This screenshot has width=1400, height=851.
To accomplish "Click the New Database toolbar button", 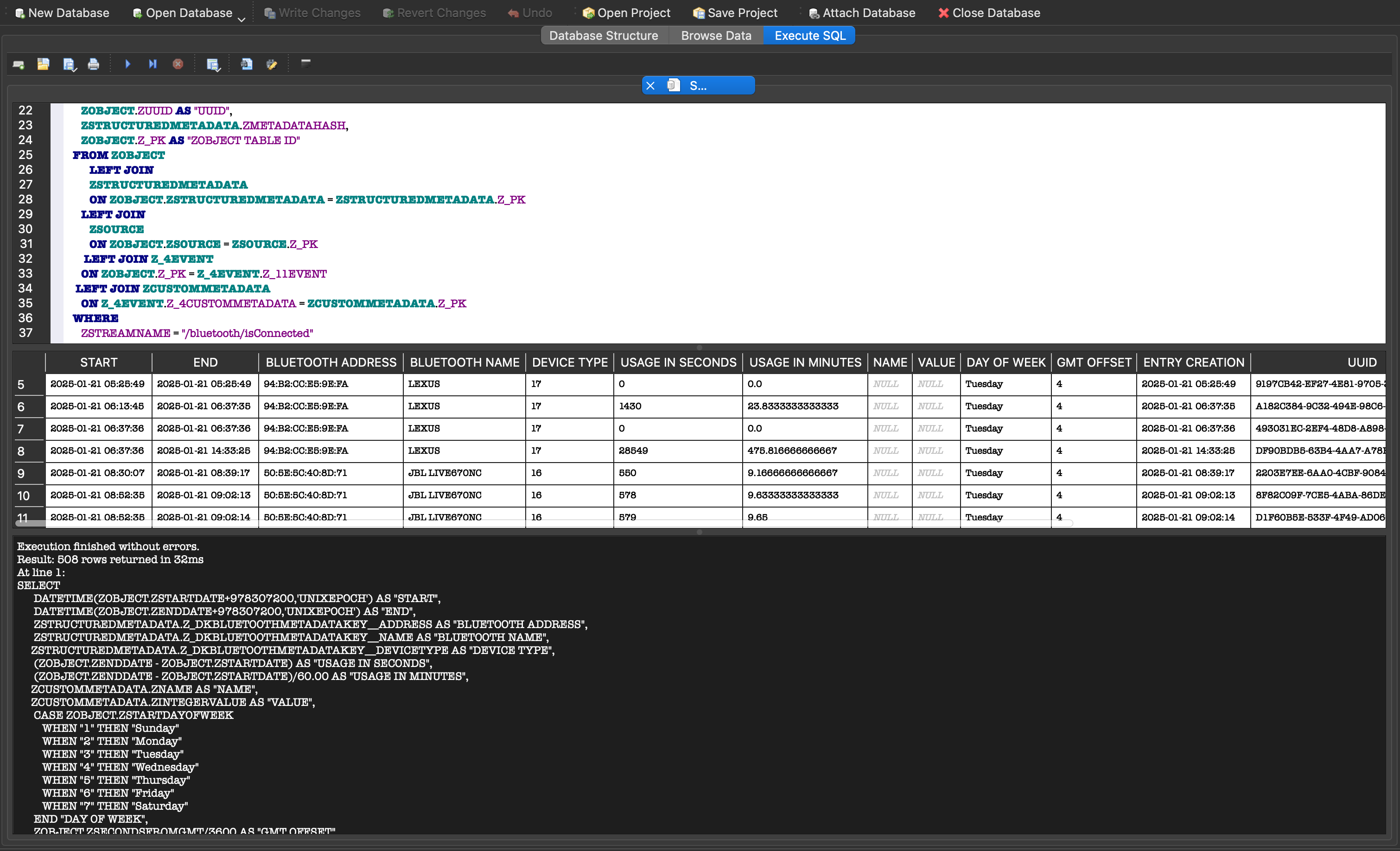I will click(x=62, y=13).
